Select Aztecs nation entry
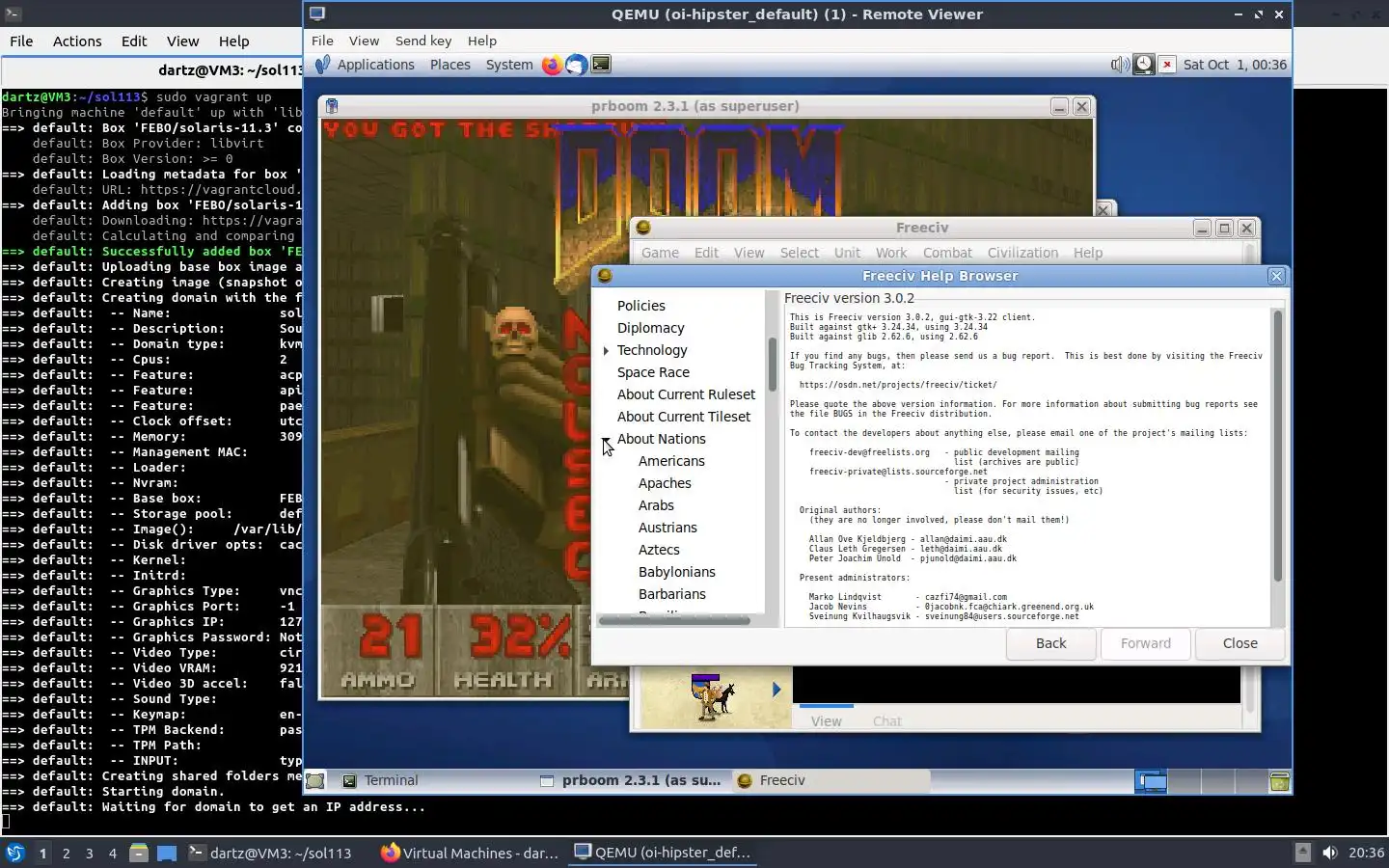This screenshot has height=868, width=1389. (659, 550)
